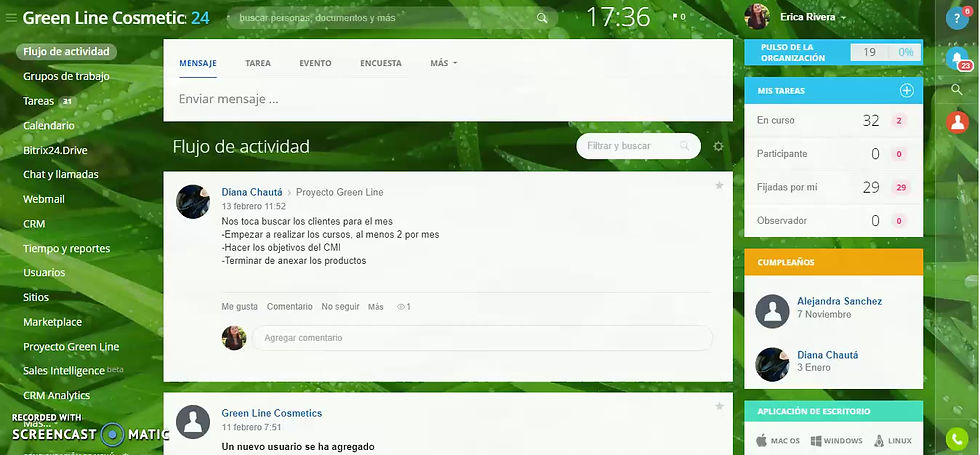Screen dimensions: 980x455
Task: Open CRM Analytics menu item
Action: click(56, 396)
